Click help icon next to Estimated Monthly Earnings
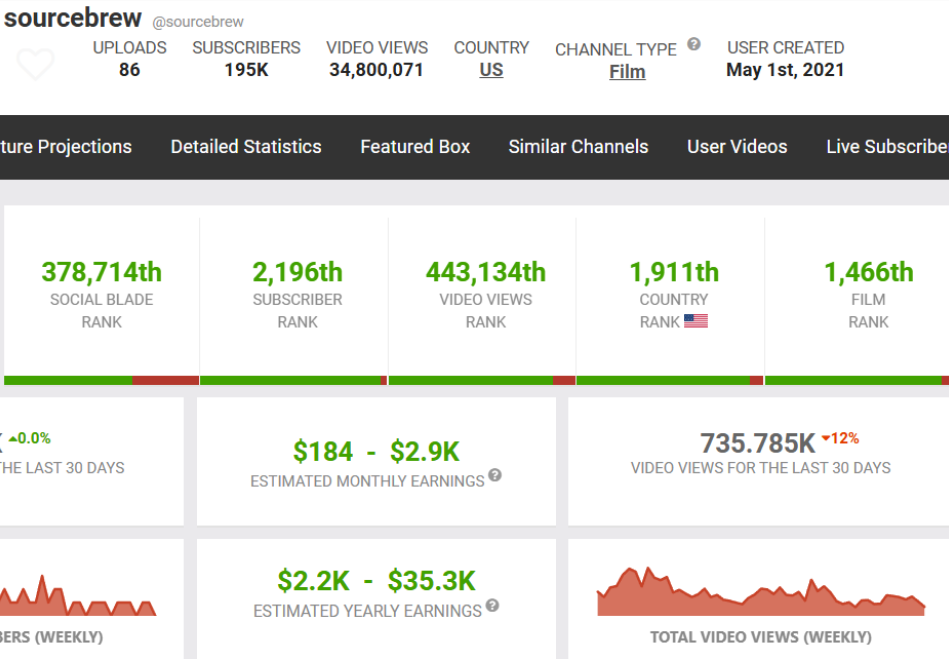The width and height of the screenshot is (949, 659). tap(495, 476)
